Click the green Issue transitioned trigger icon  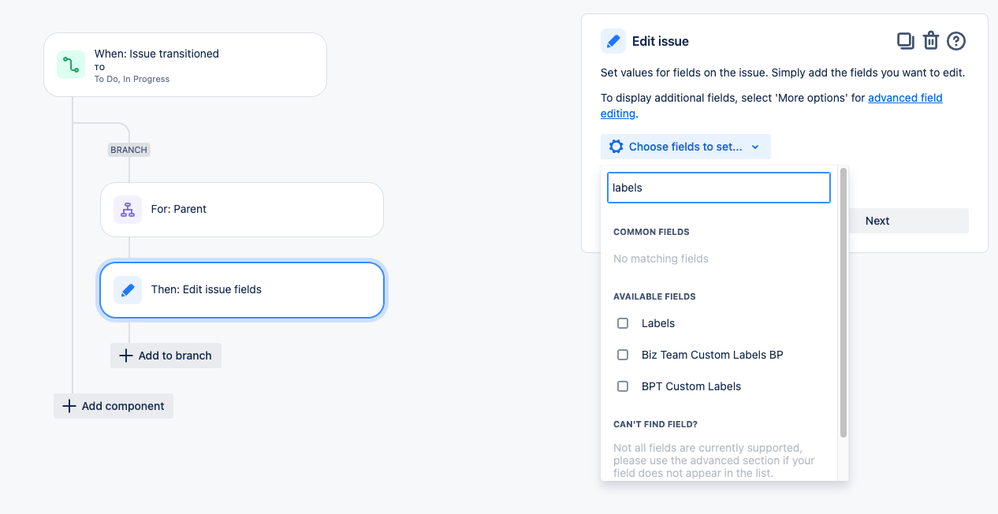(71, 65)
